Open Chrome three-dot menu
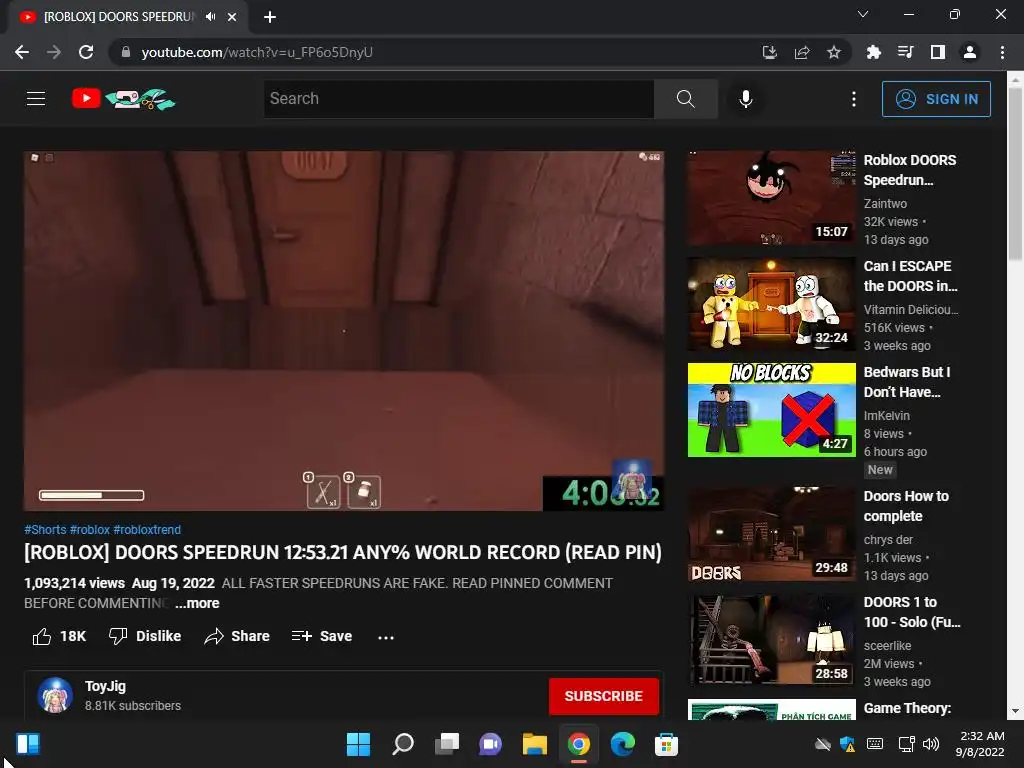 click(1002, 52)
